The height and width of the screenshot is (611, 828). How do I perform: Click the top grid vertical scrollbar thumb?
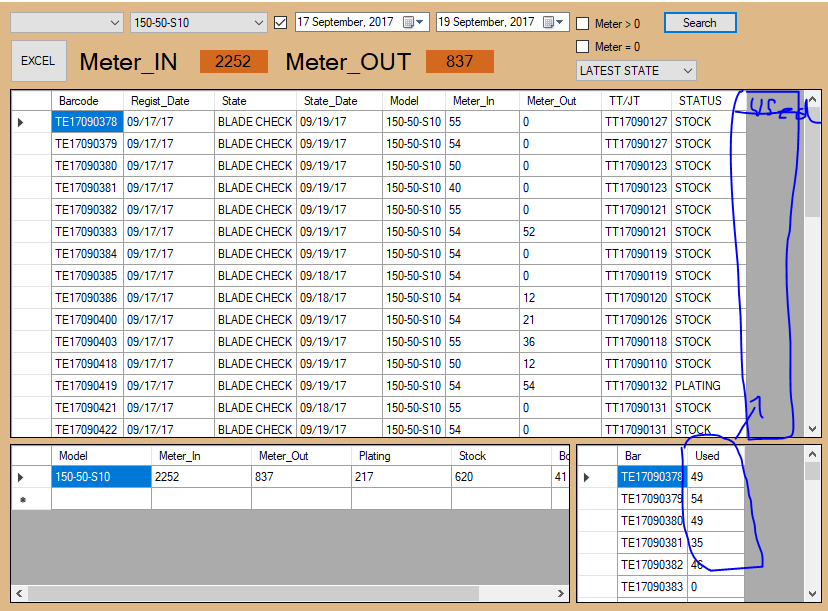(x=812, y=162)
